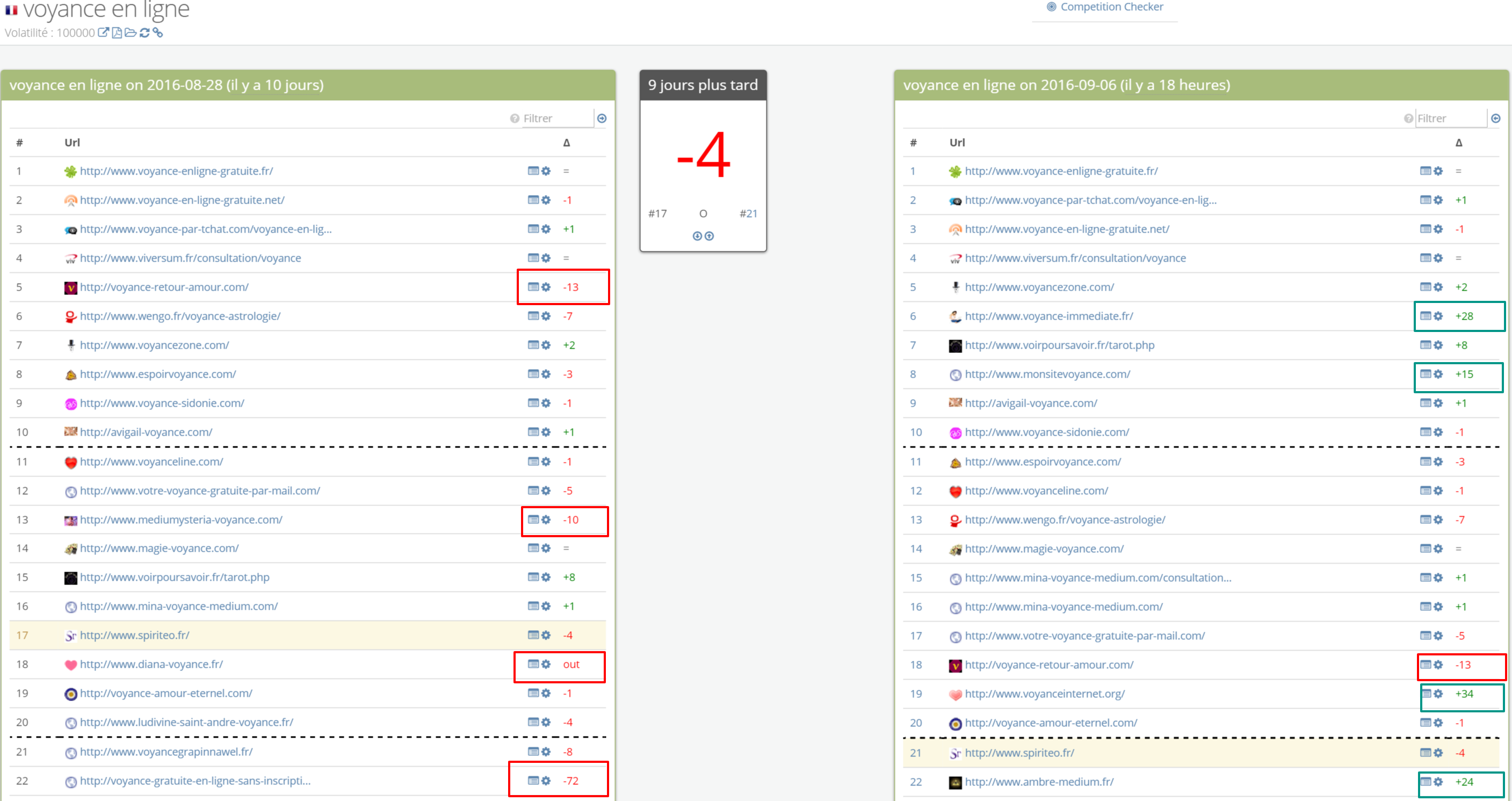Export the keyword report as PDF
1512x801 pixels.
(116, 32)
